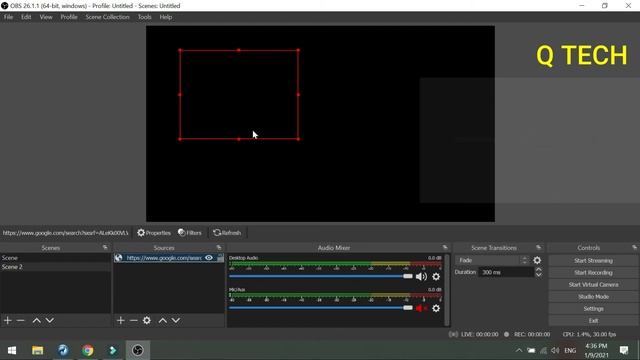
Task: Open source properties gear in Sources panel
Action: (147, 320)
